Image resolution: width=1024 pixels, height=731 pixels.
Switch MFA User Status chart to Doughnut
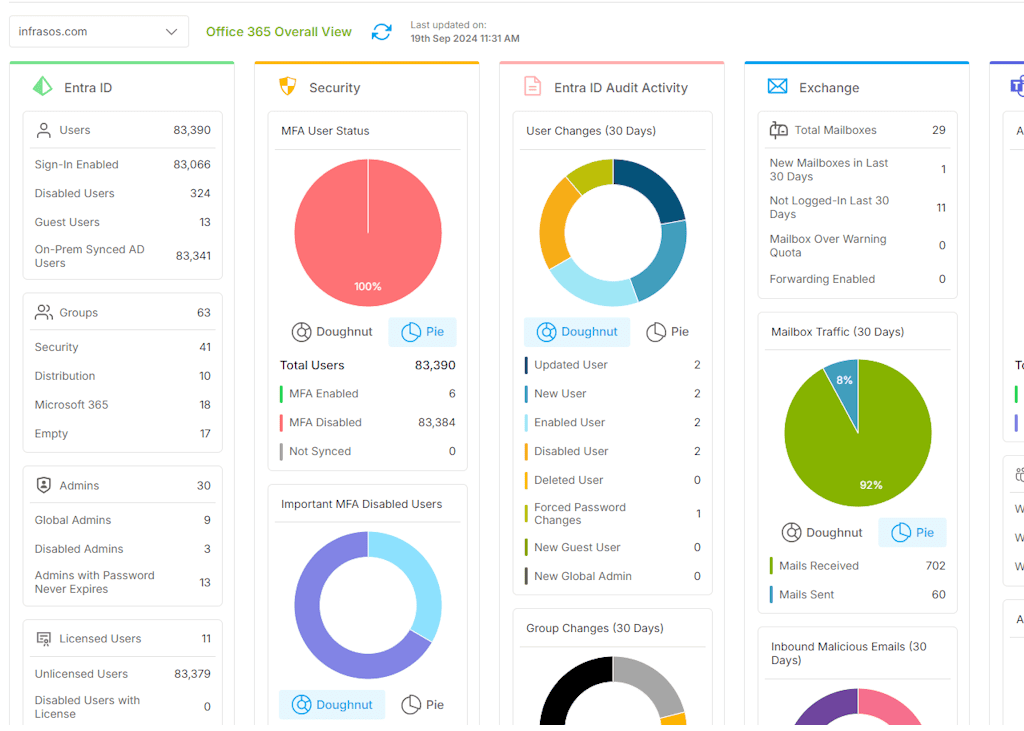[x=332, y=332]
